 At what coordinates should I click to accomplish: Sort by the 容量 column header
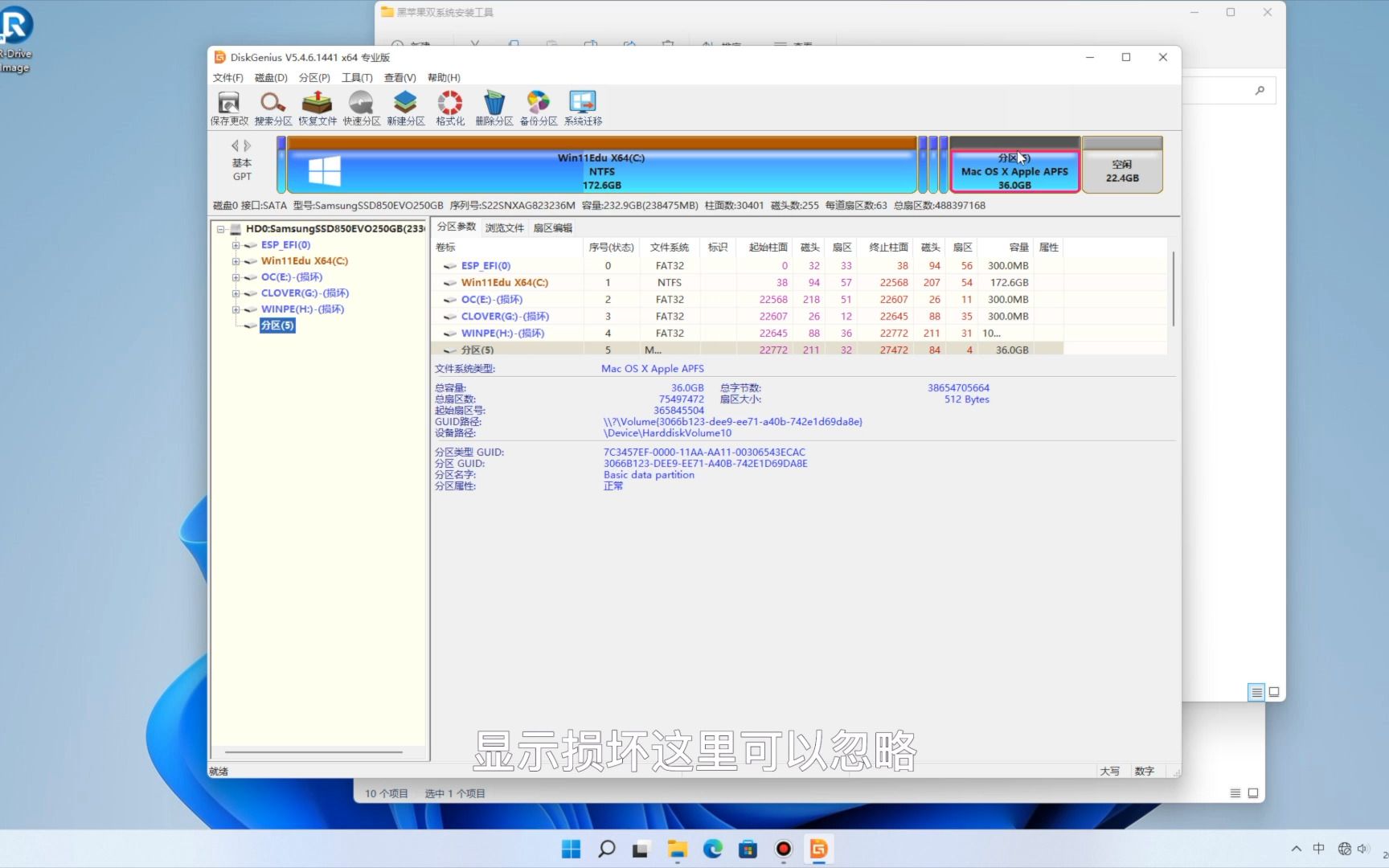(x=1007, y=248)
